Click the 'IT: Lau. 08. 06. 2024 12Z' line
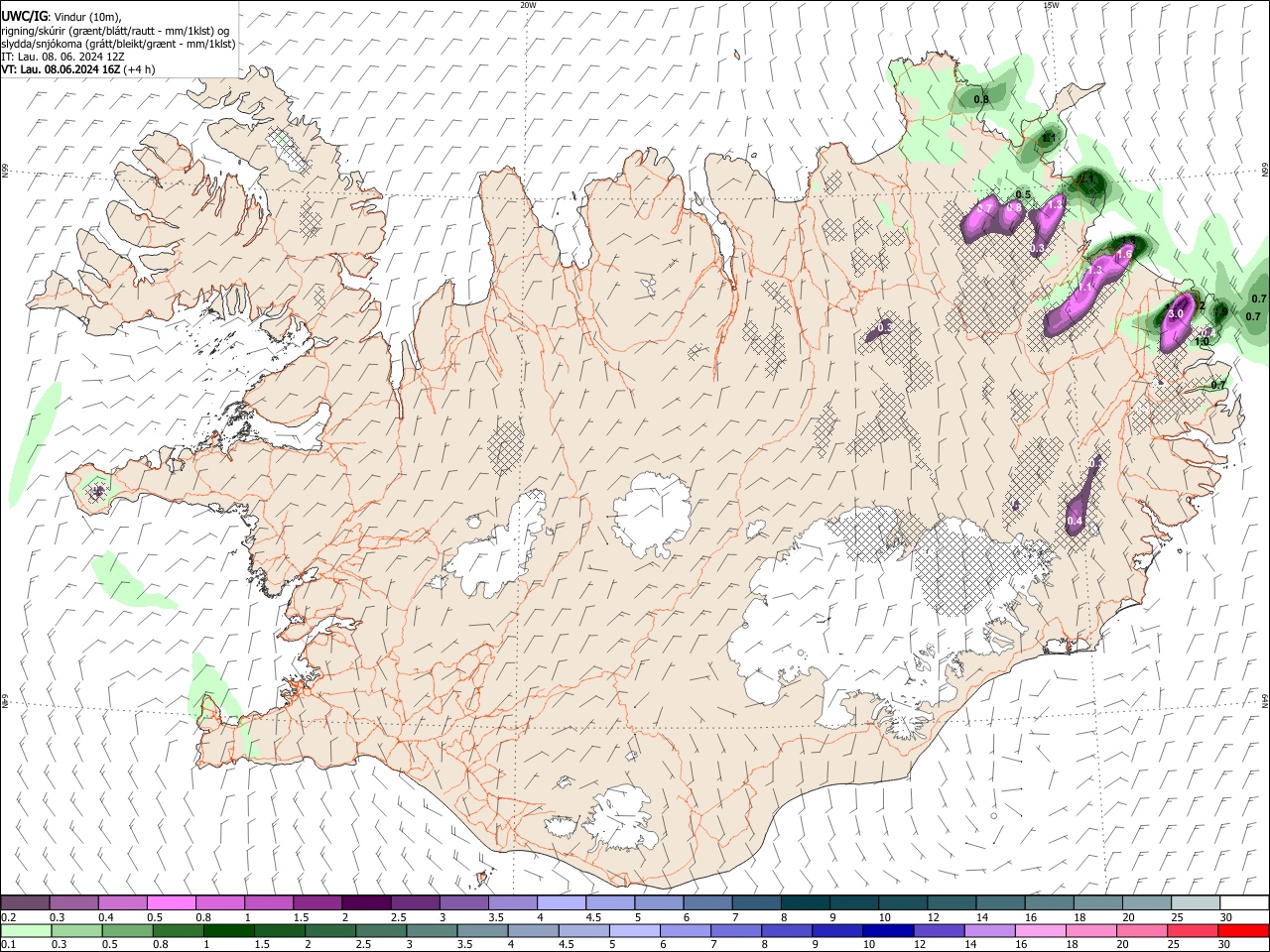 [63, 57]
